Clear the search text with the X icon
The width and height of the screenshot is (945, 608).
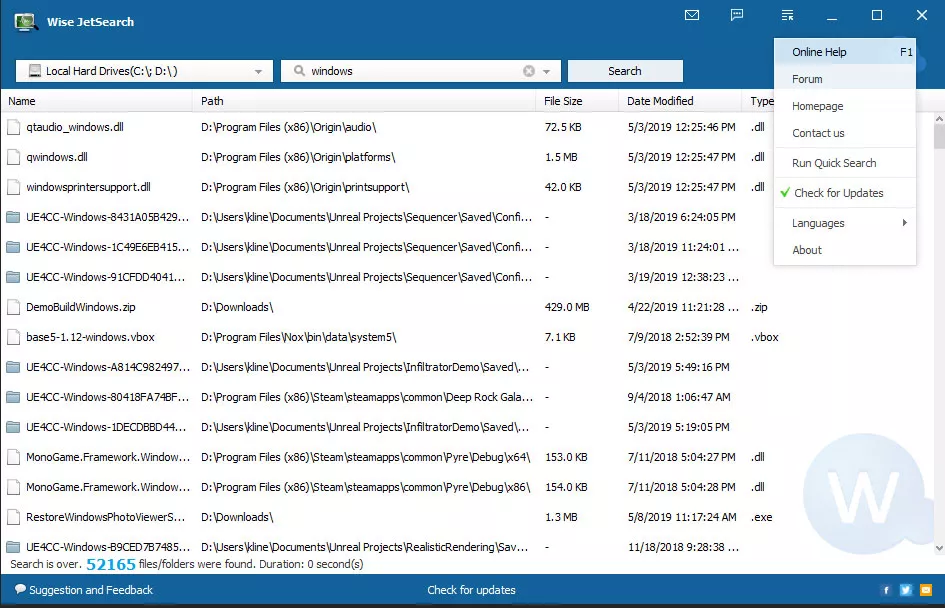click(x=529, y=71)
